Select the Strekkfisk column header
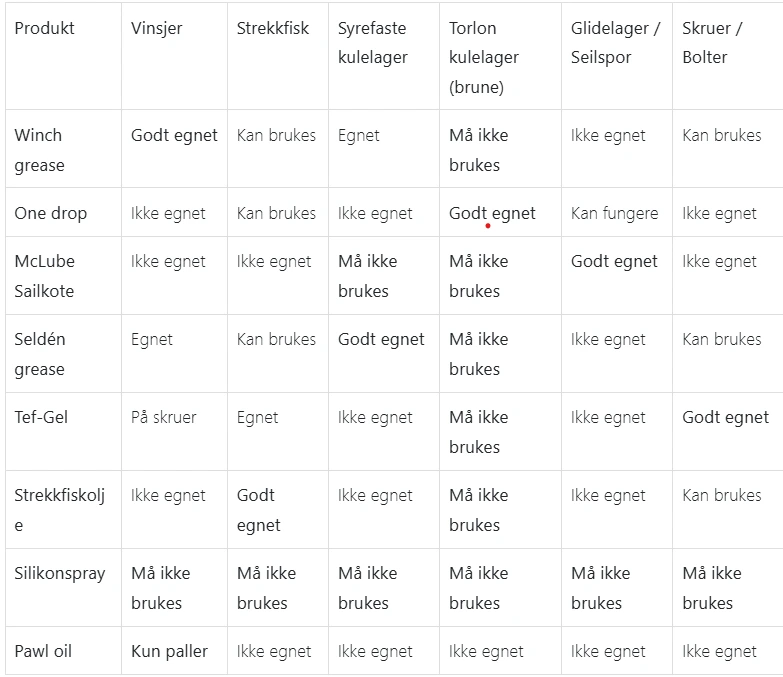The image size is (783, 677). pos(273,28)
